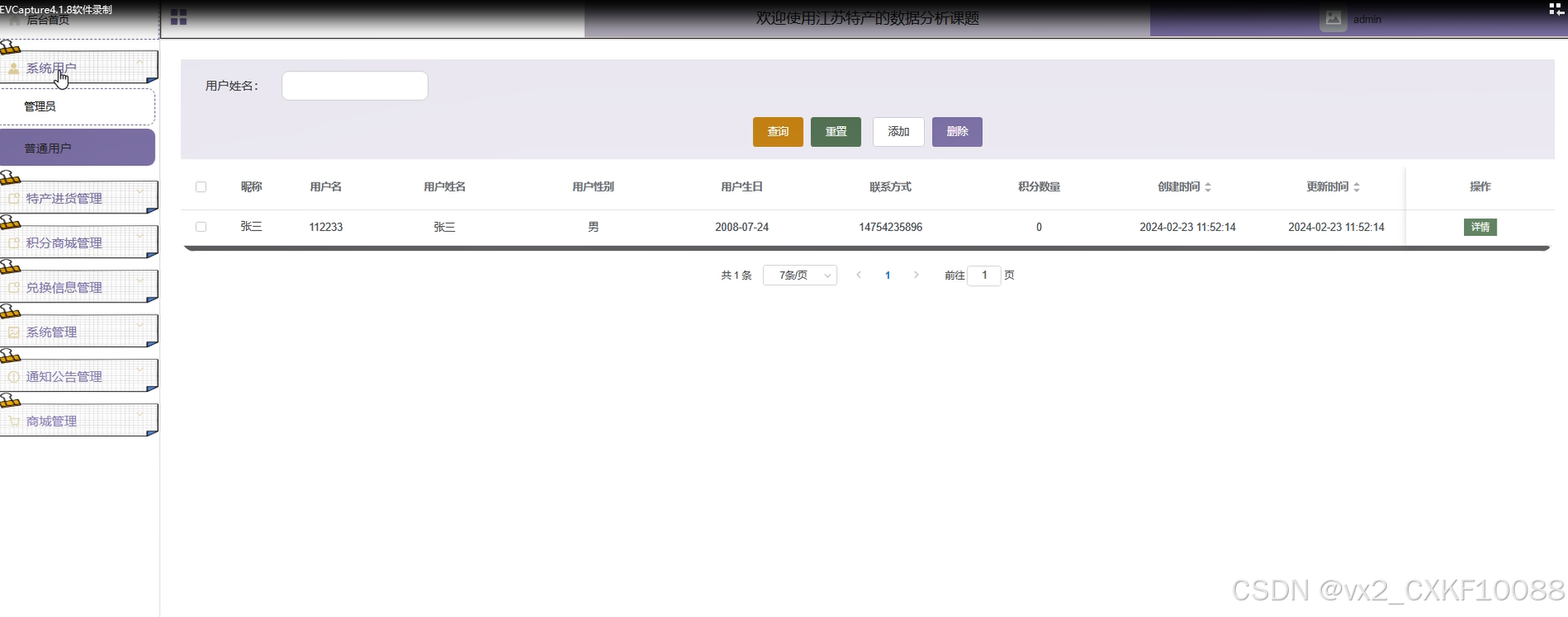Click the fullscreen icon at top right
1568x617 pixels.
click(1556, 9)
